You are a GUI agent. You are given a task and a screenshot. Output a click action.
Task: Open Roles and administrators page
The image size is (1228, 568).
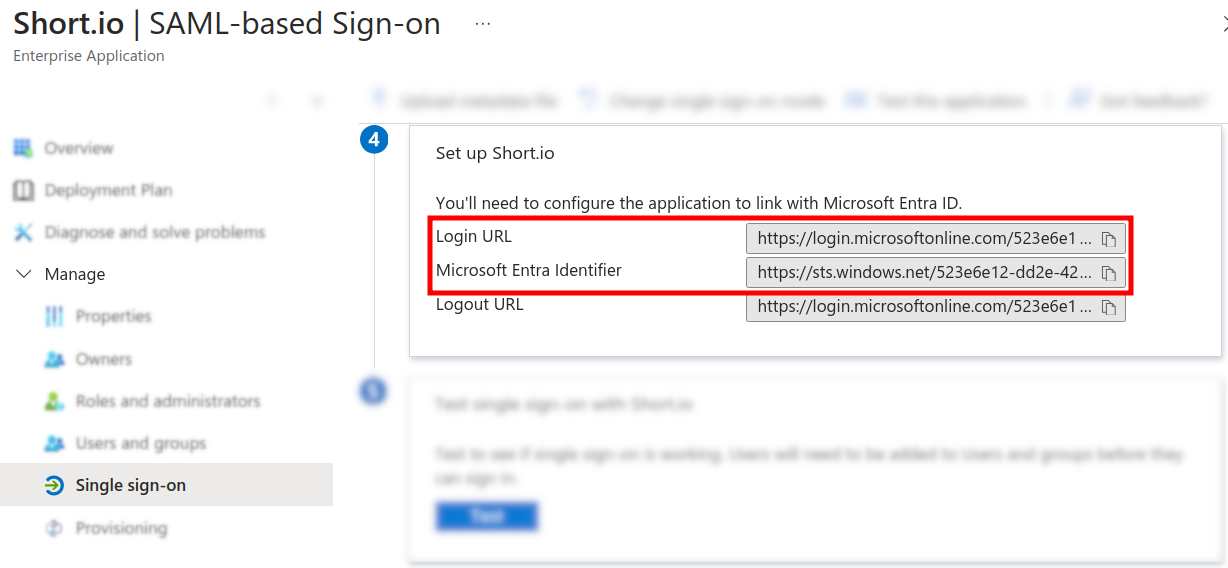point(167,401)
